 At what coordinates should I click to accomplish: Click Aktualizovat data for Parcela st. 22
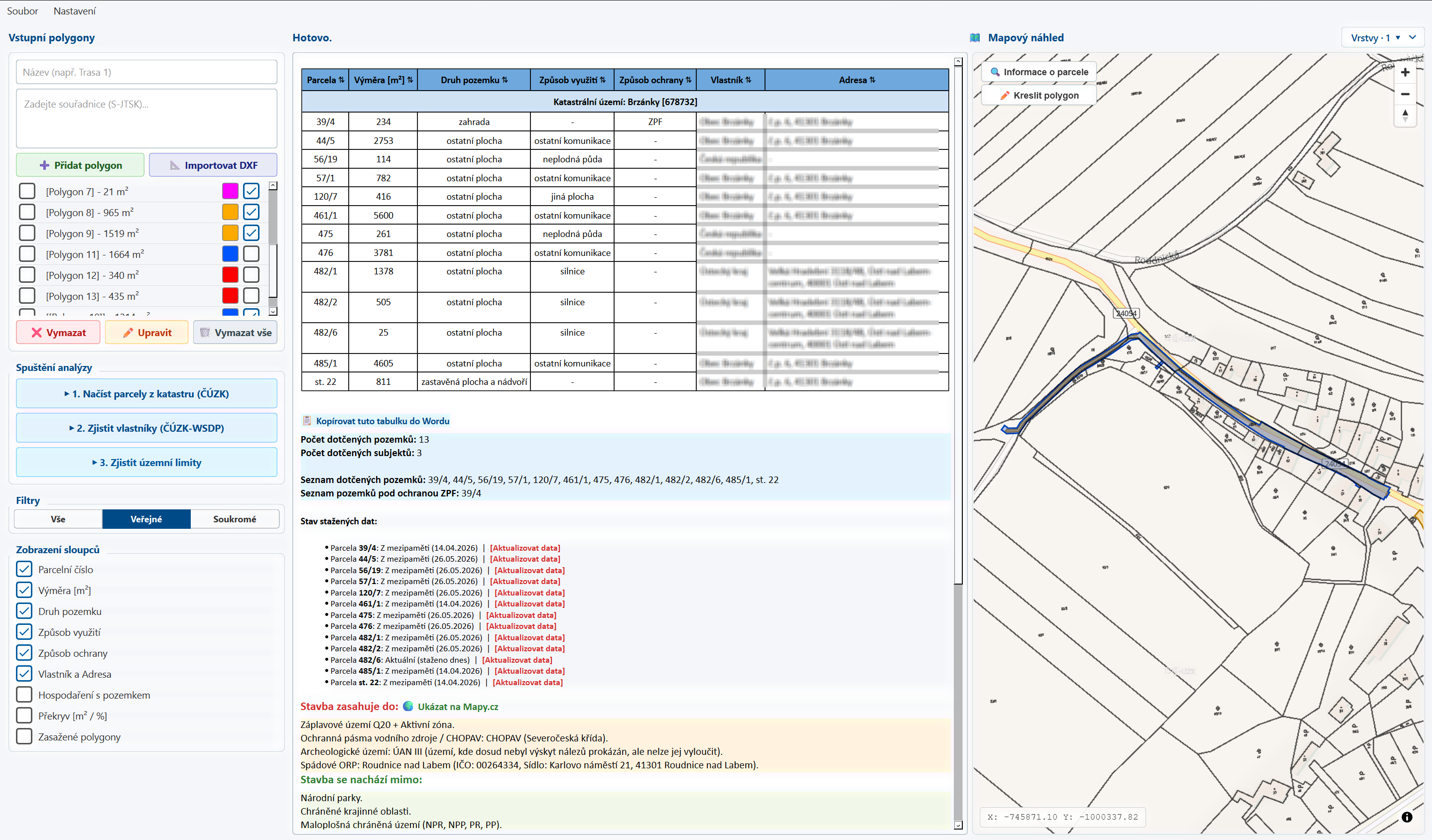tap(527, 682)
